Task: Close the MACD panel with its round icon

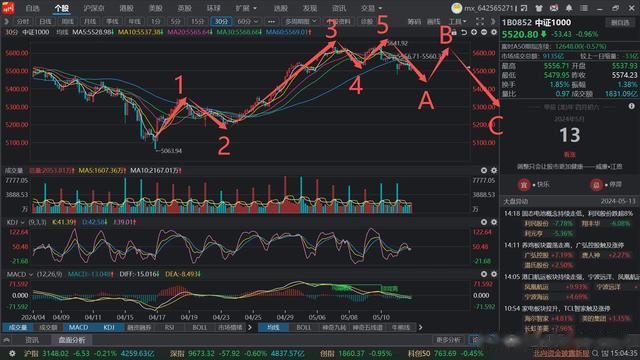Action: click(484, 274)
